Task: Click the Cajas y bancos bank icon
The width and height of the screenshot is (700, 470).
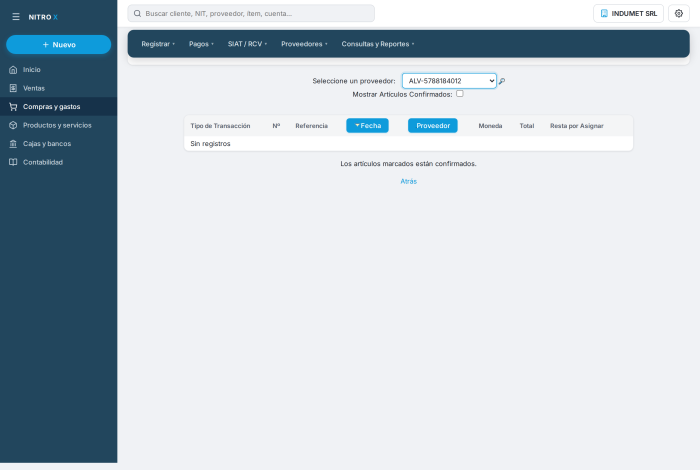Action: click(x=13, y=144)
